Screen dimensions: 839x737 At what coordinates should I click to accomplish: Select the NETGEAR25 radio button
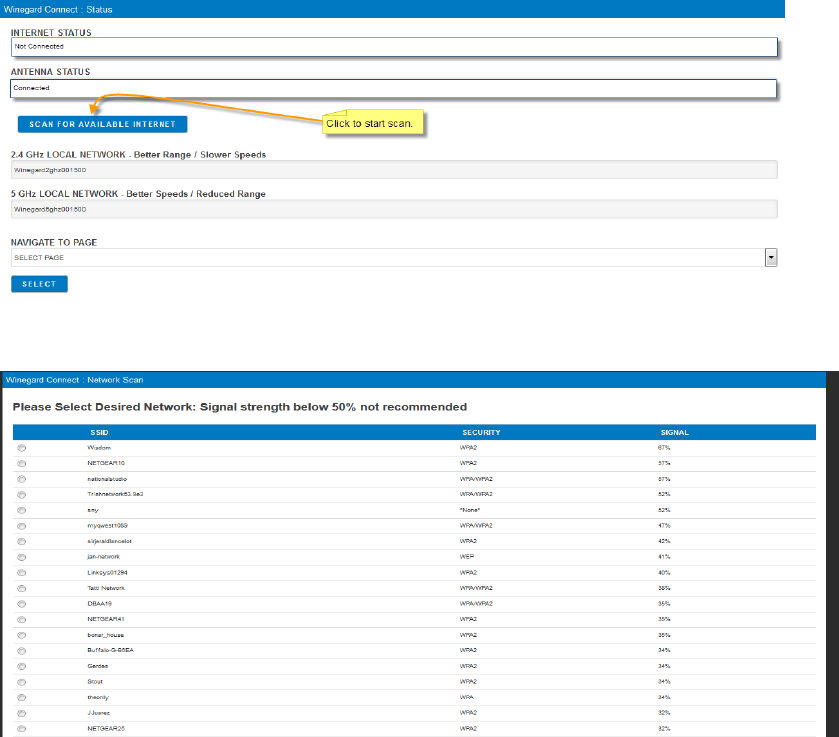pyautogui.click(x=21, y=728)
